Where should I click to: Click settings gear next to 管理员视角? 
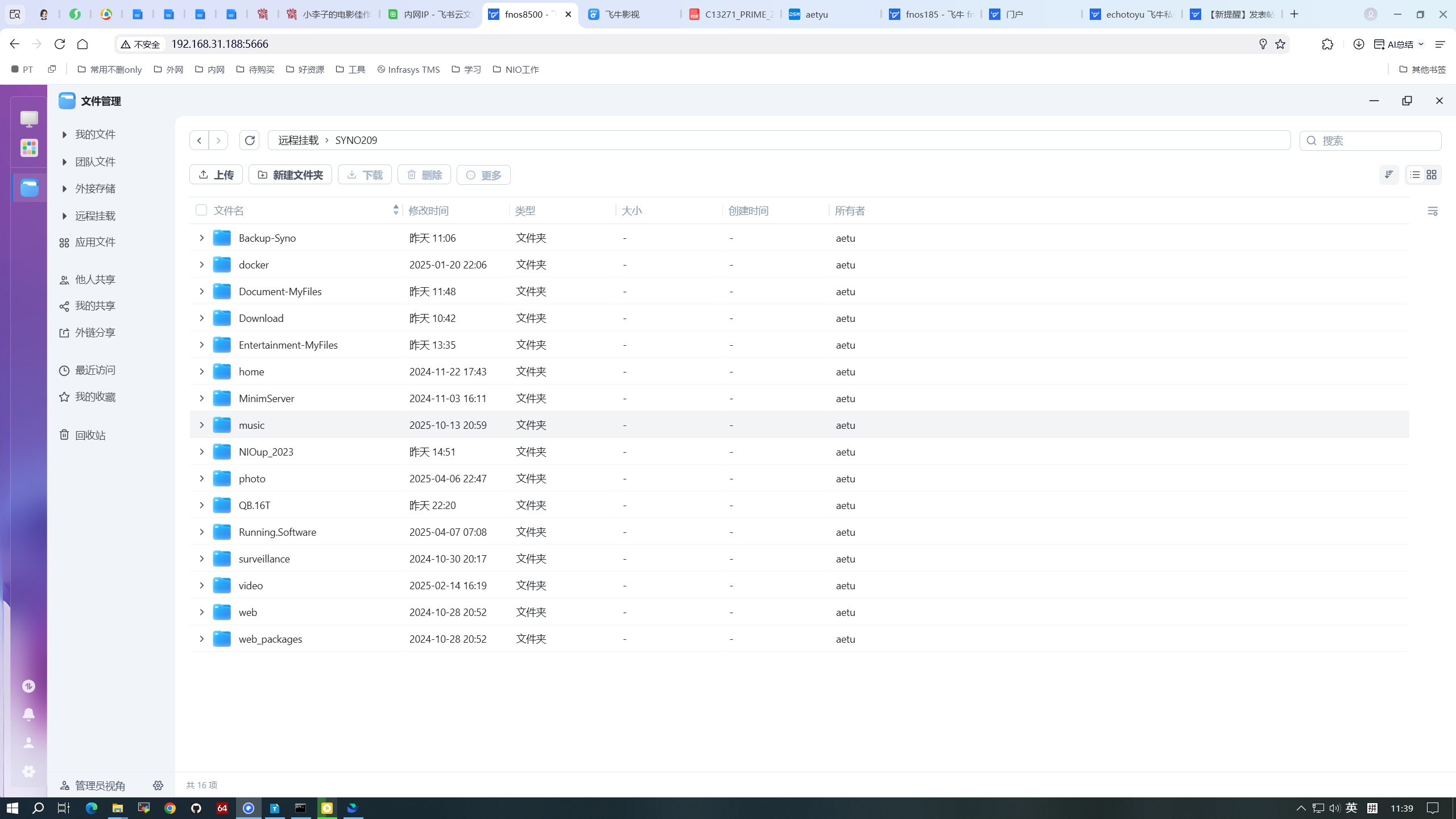click(158, 785)
